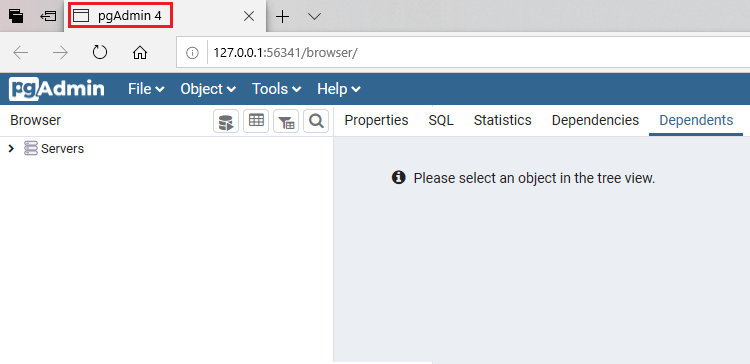Open a new browser tab
The width and height of the screenshot is (750, 364).
click(283, 17)
